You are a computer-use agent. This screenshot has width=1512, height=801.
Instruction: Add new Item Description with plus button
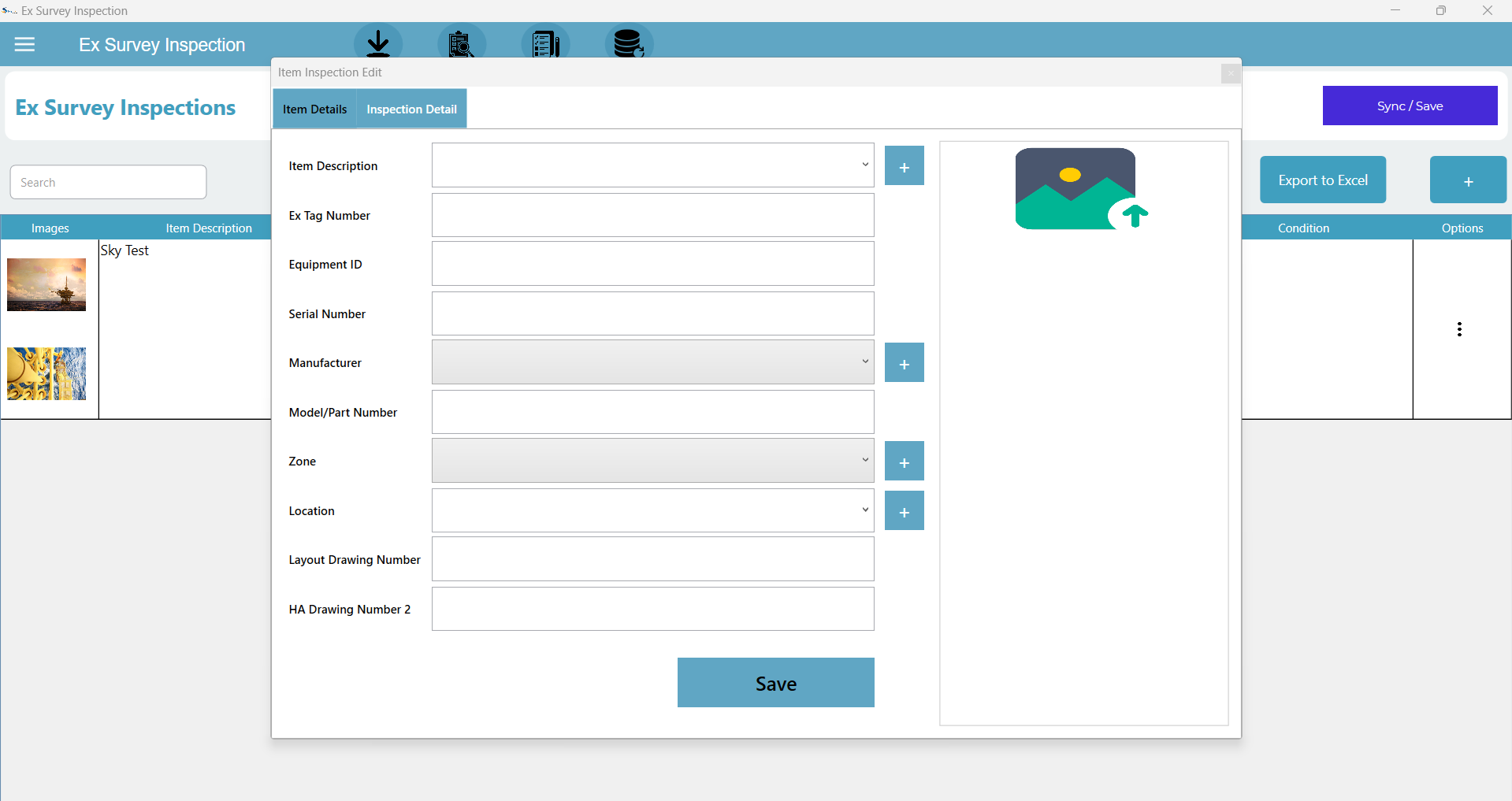pos(904,166)
